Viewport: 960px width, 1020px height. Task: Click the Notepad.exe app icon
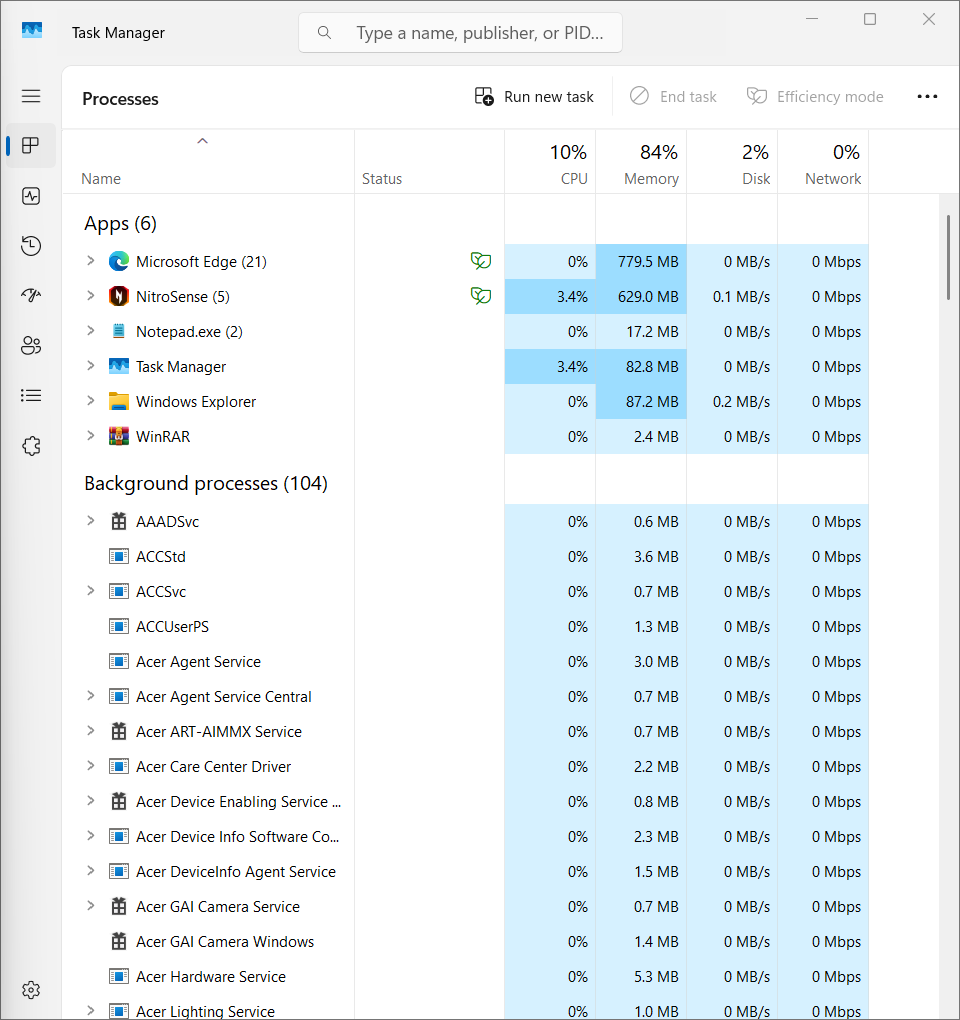tap(118, 331)
